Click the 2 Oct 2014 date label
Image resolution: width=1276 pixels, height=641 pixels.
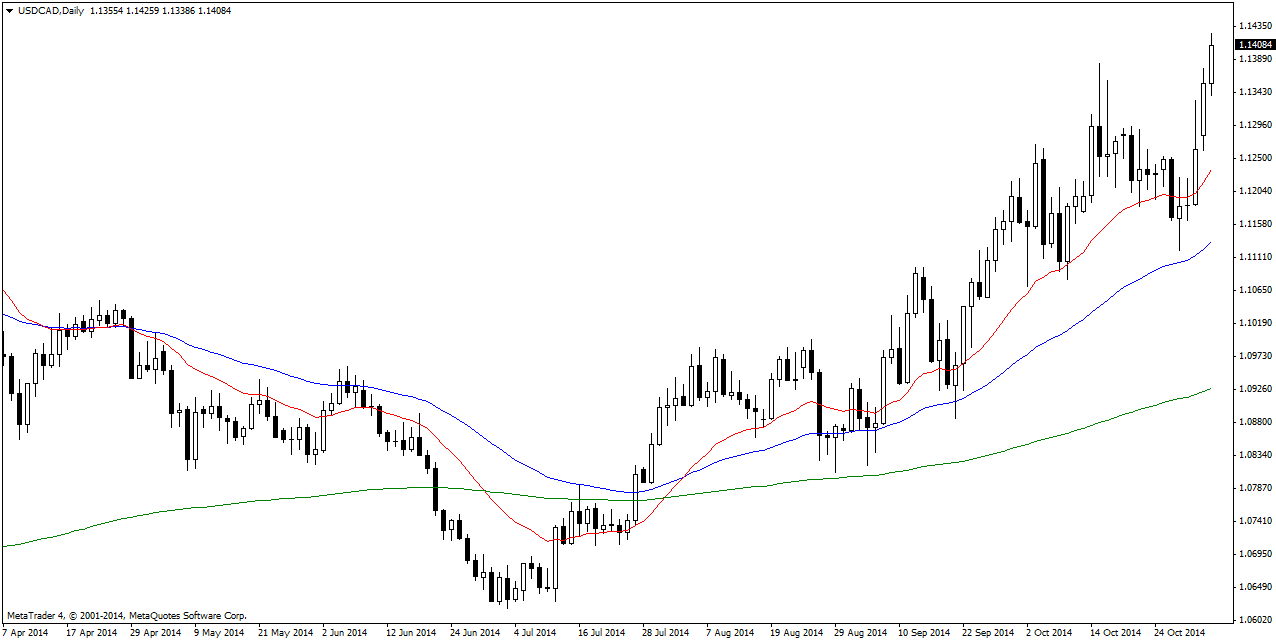tap(1051, 633)
